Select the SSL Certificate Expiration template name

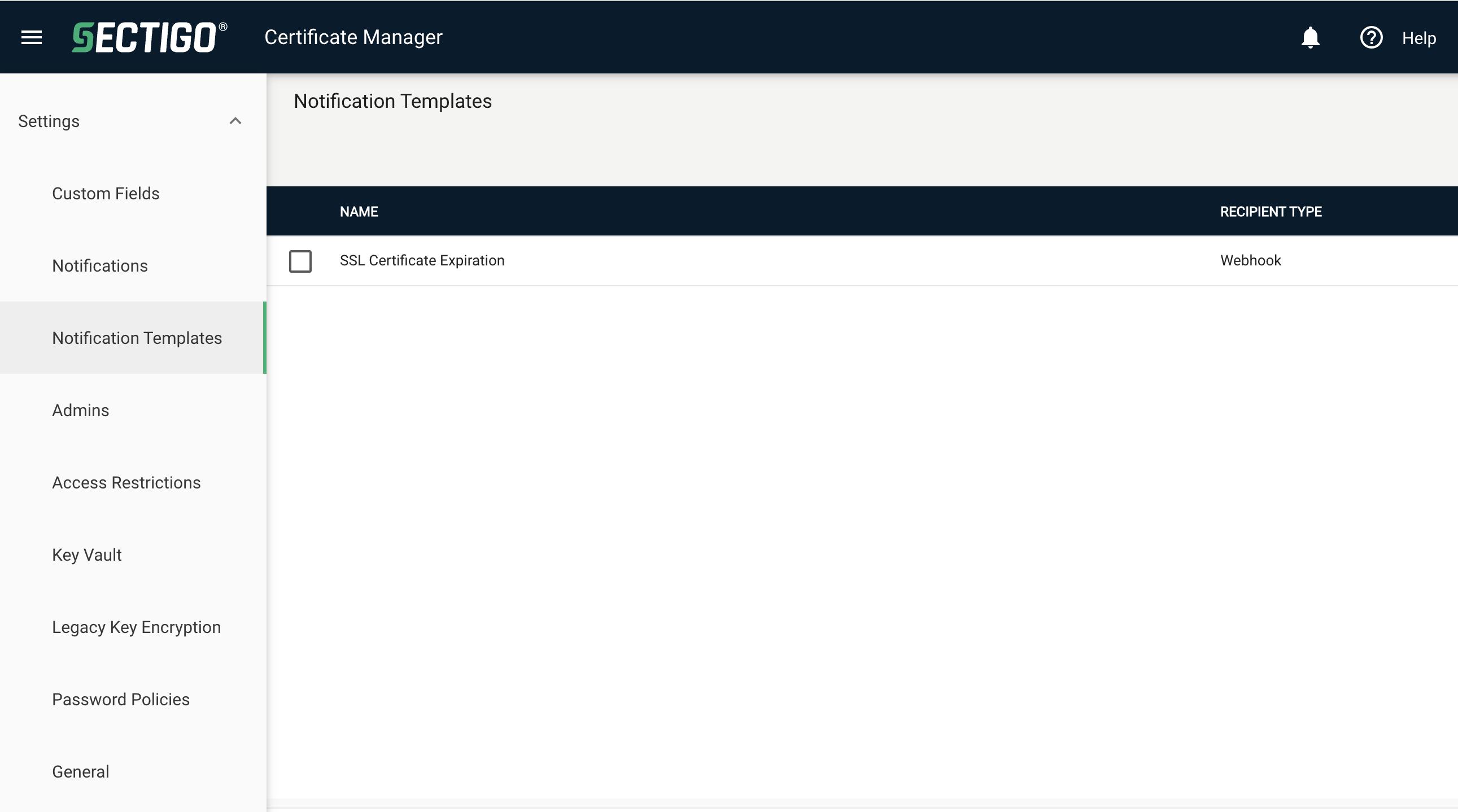click(422, 260)
